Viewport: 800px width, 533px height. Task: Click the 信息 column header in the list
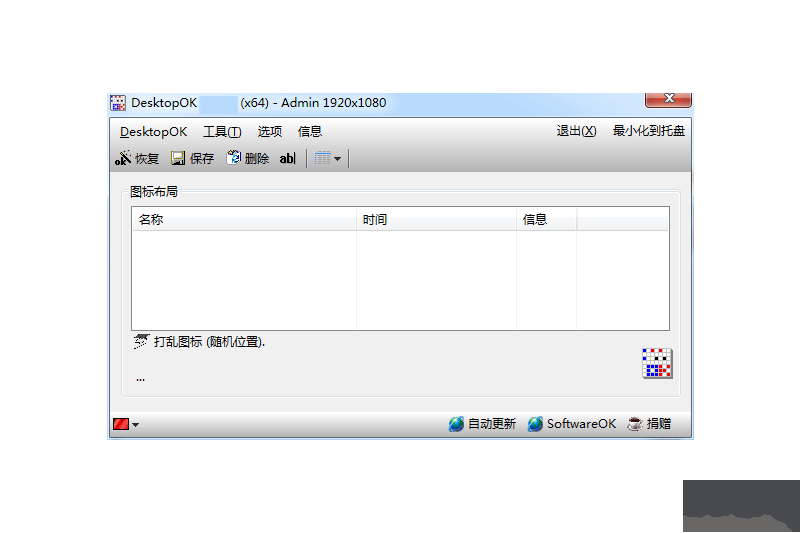546,220
